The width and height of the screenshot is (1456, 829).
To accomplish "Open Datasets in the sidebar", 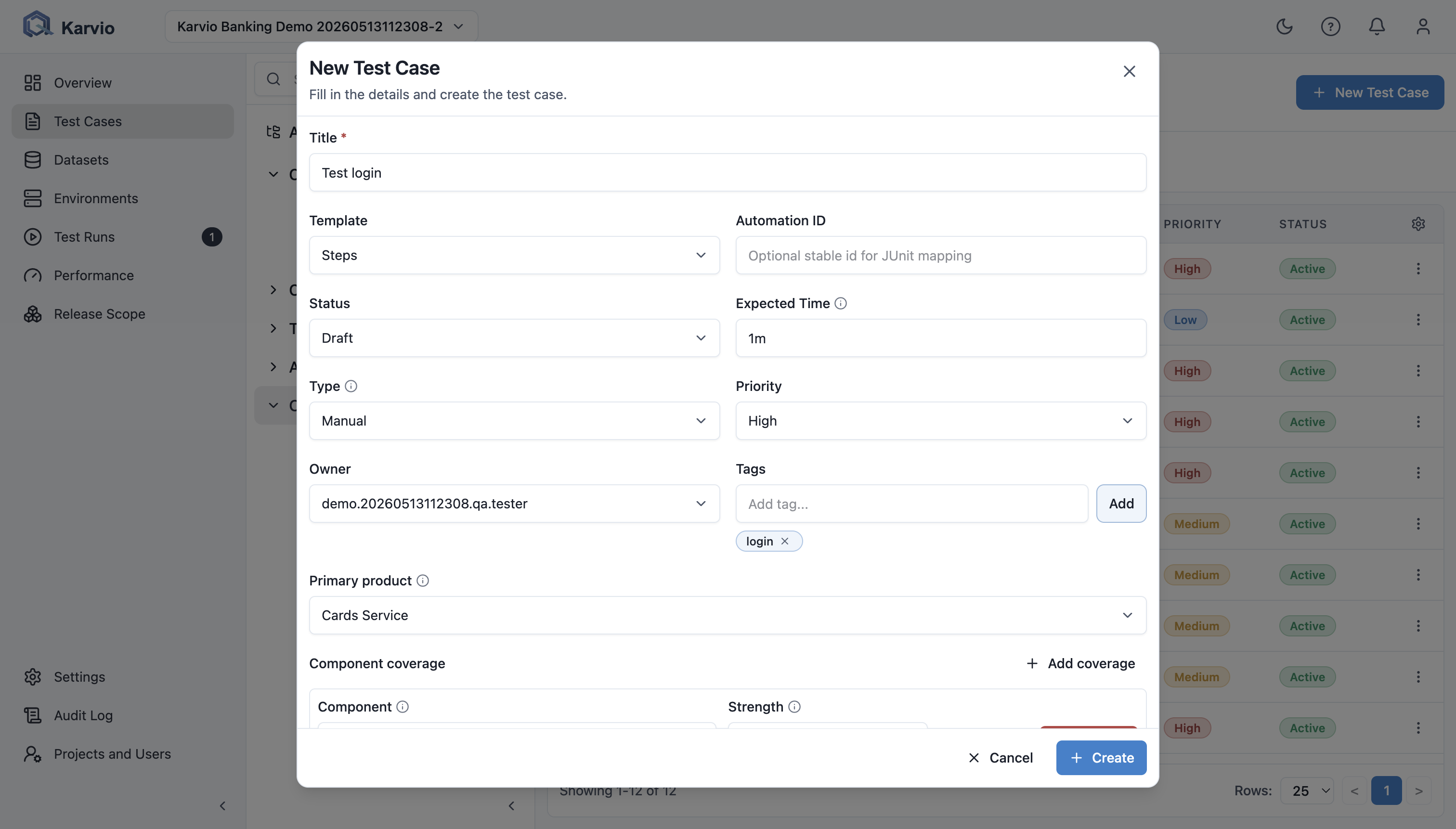I will (x=122, y=160).
